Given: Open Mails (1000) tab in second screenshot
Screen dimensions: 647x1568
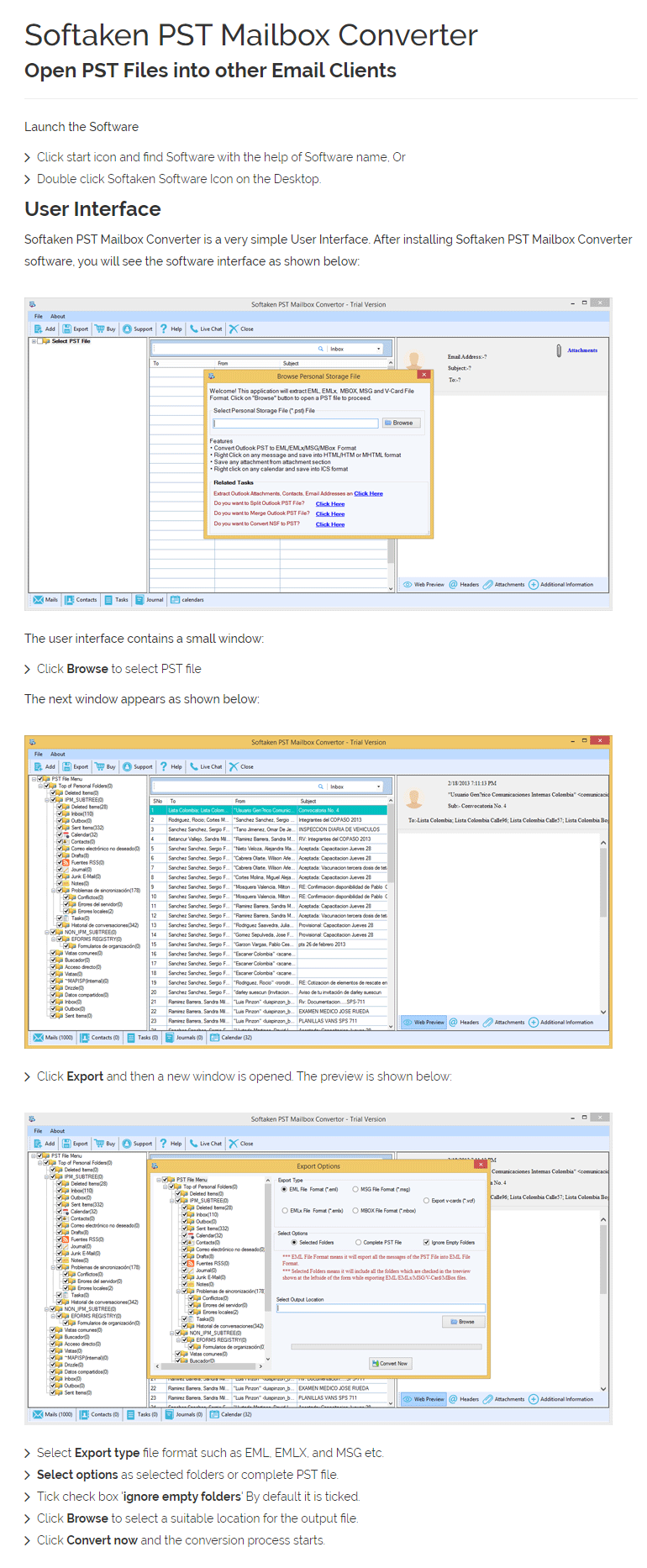Looking at the screenshot, I should click(x=53, y=1038).
